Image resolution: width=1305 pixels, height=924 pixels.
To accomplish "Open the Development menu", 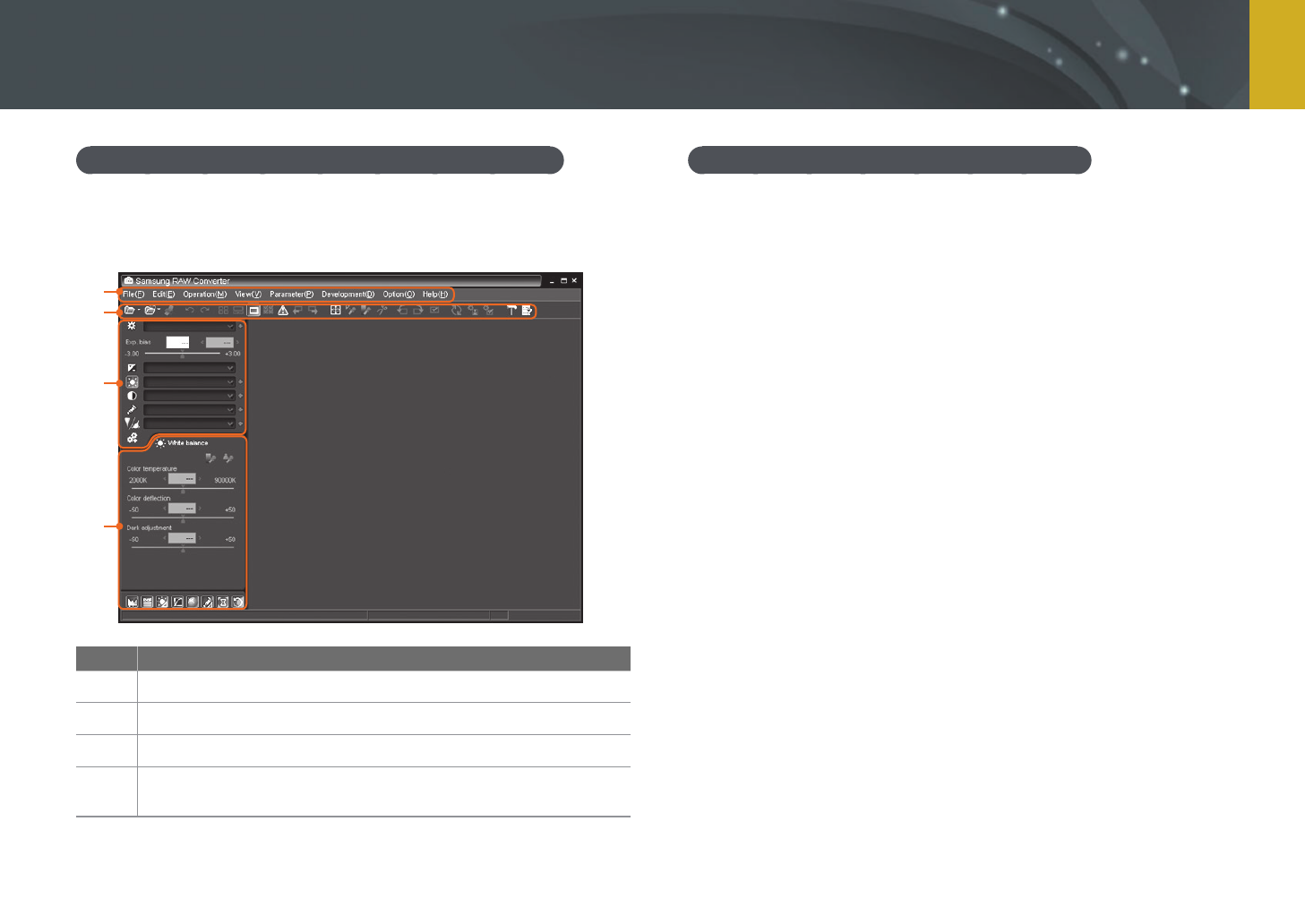I will (348, 295).
